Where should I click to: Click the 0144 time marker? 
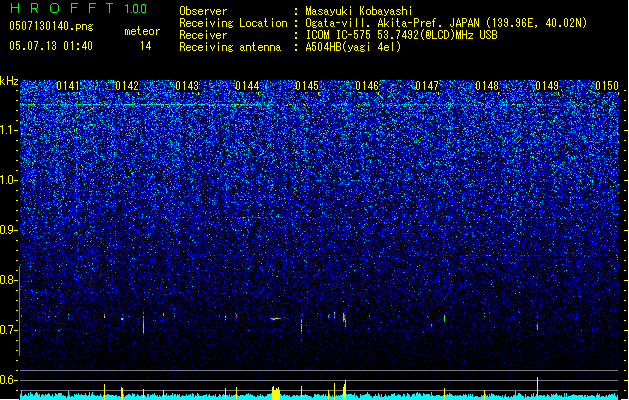pos(247,86)
